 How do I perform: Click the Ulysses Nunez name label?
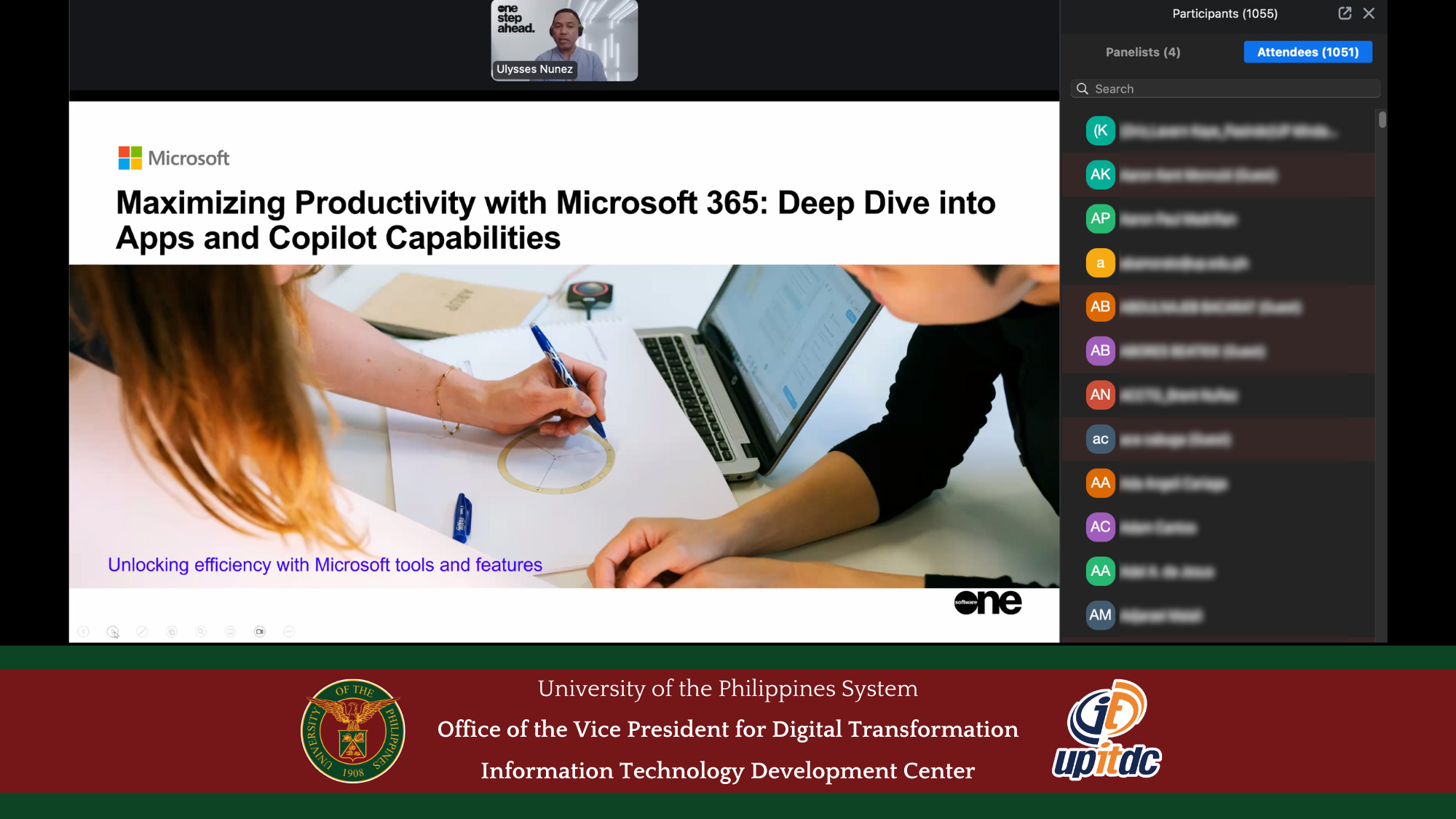pyautogui.click(x=534, y=69)
